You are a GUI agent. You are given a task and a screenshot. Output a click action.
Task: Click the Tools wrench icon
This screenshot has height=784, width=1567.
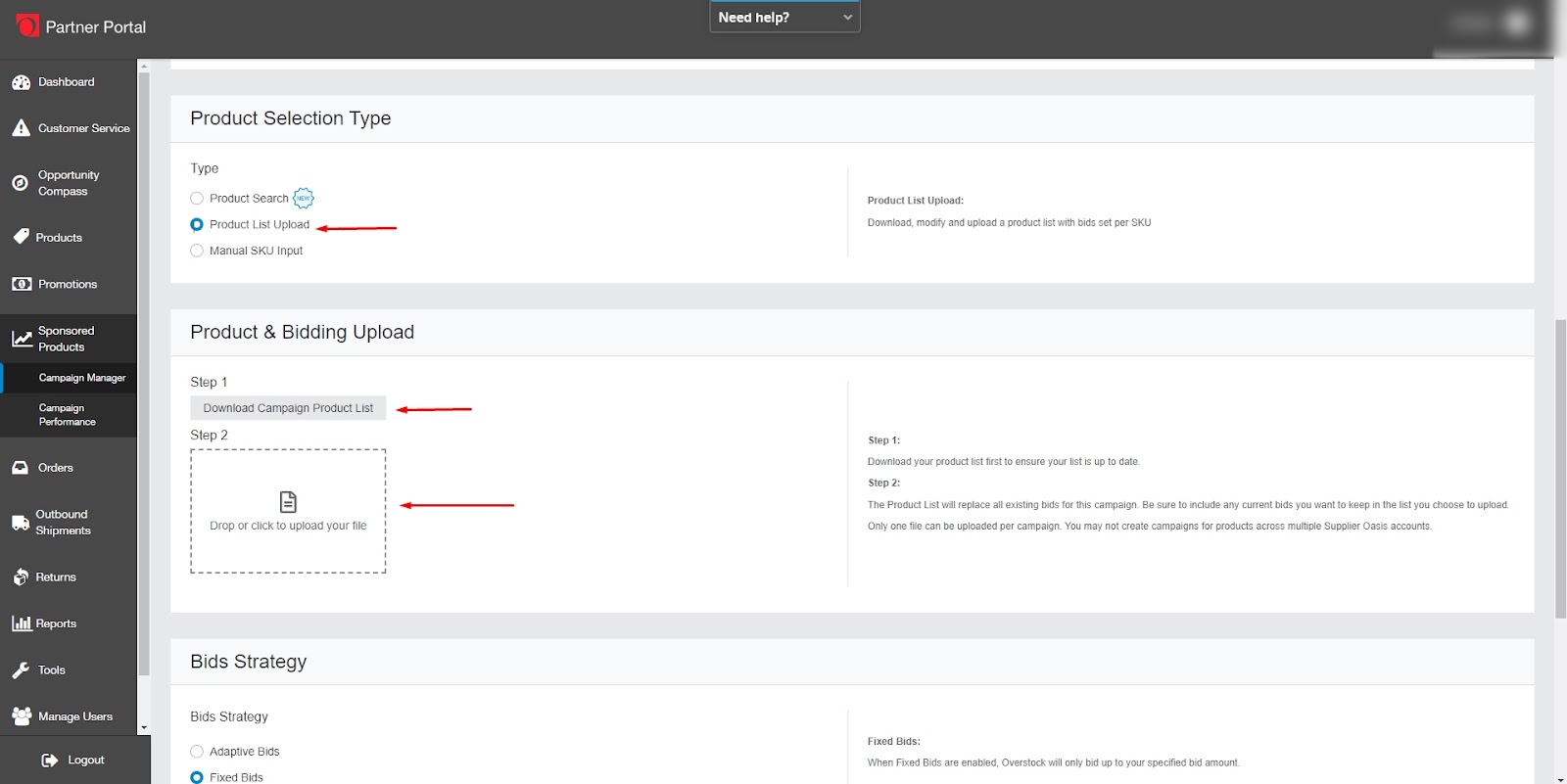(x=21, y=670)
